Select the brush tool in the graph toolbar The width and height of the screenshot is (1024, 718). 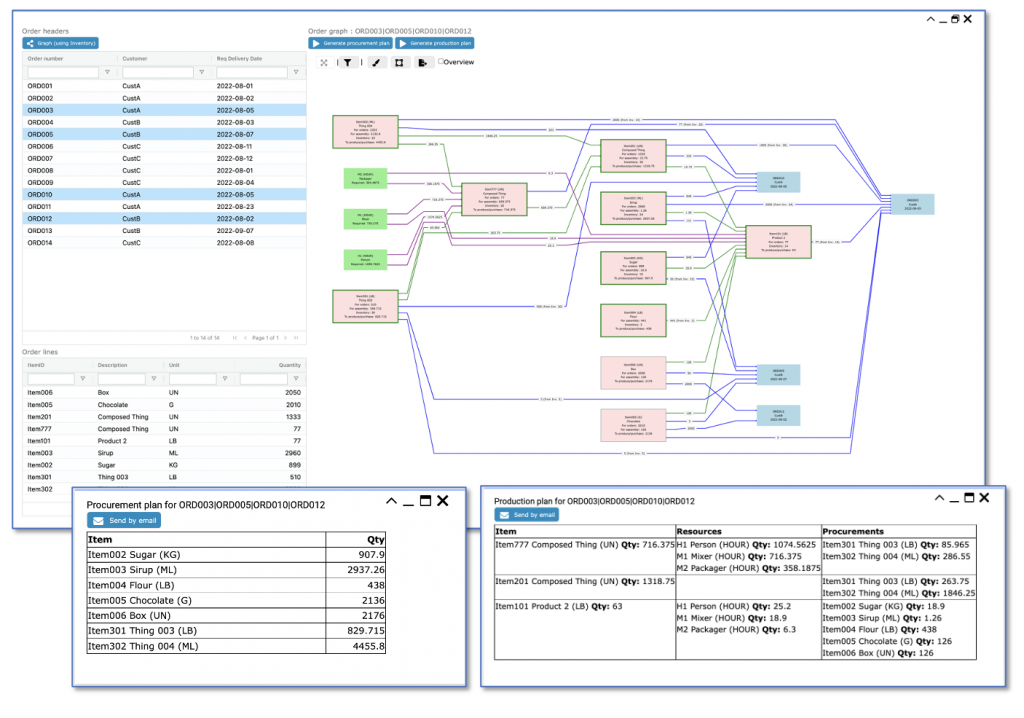[376, 62]
